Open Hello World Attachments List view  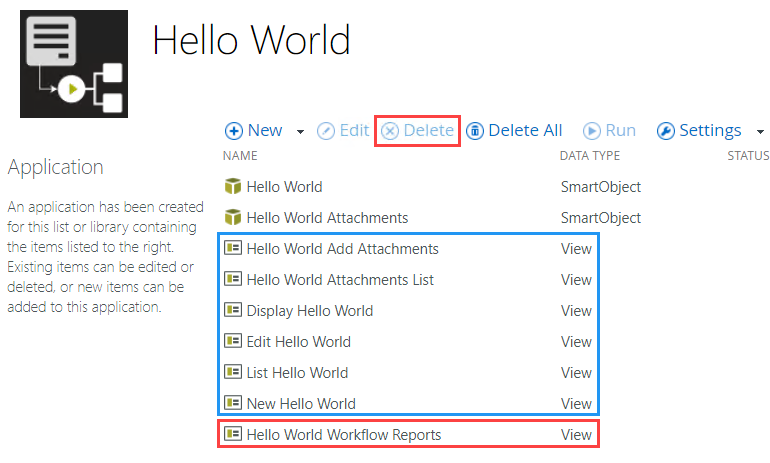(340, 280)
